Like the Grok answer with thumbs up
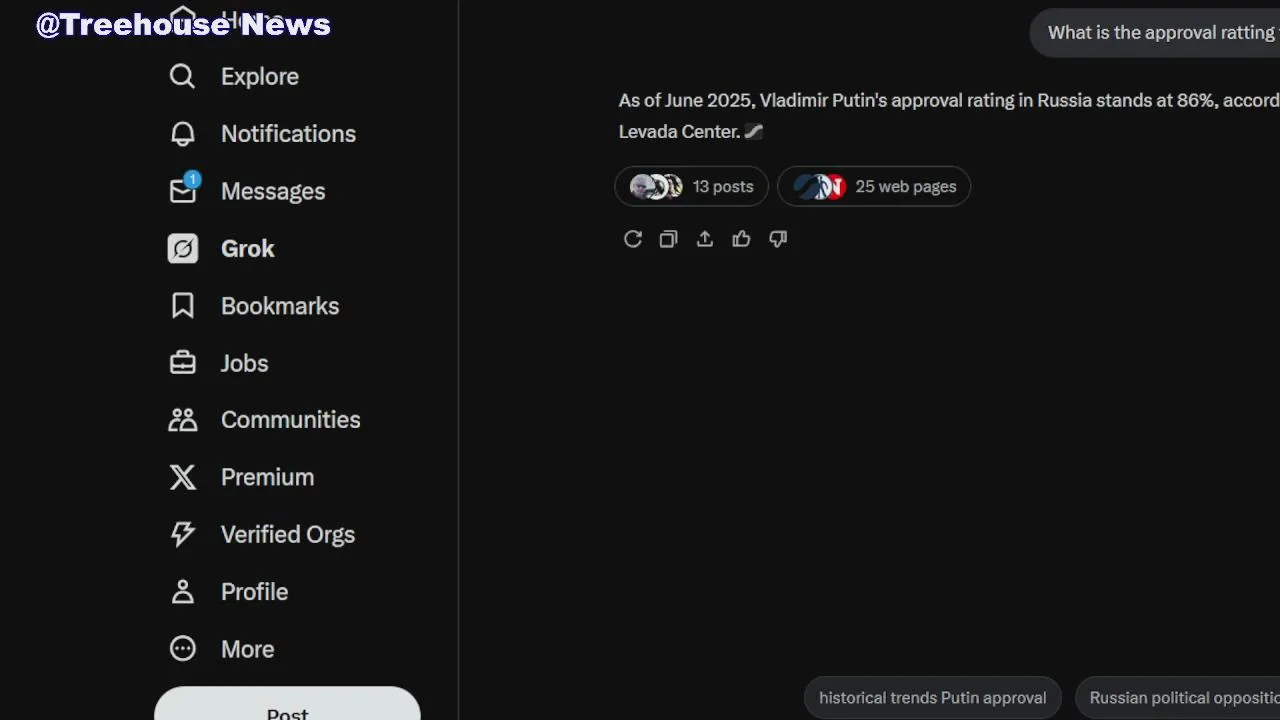 [x=741, y=239]
